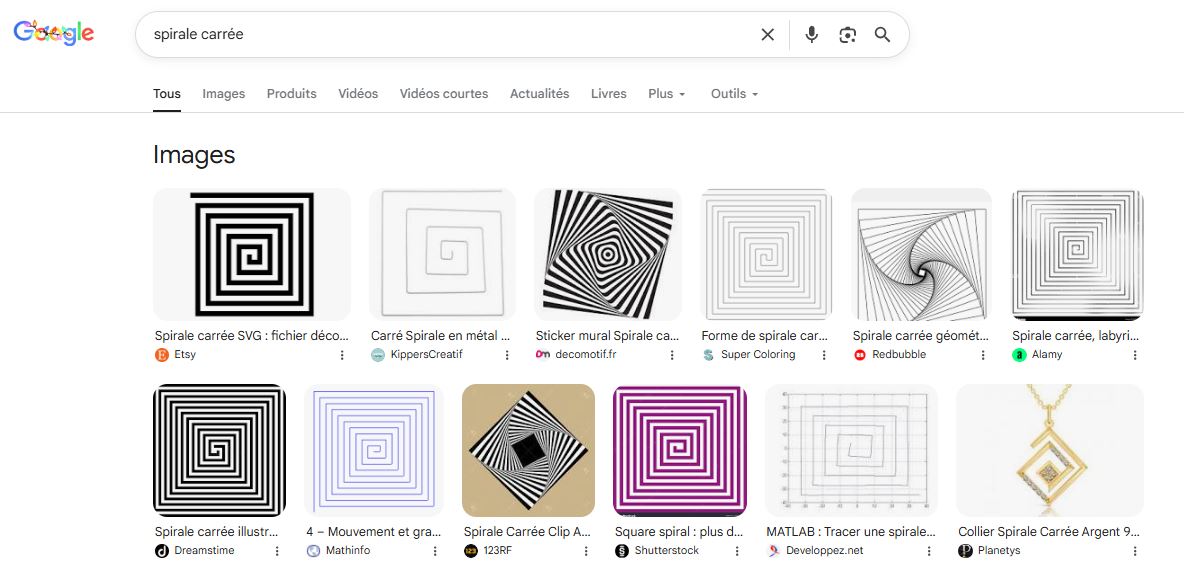This screenshot has width=1184, height=575.
Task: Open the MATLAB Tracer une spirale link
Action: (851, 532)
